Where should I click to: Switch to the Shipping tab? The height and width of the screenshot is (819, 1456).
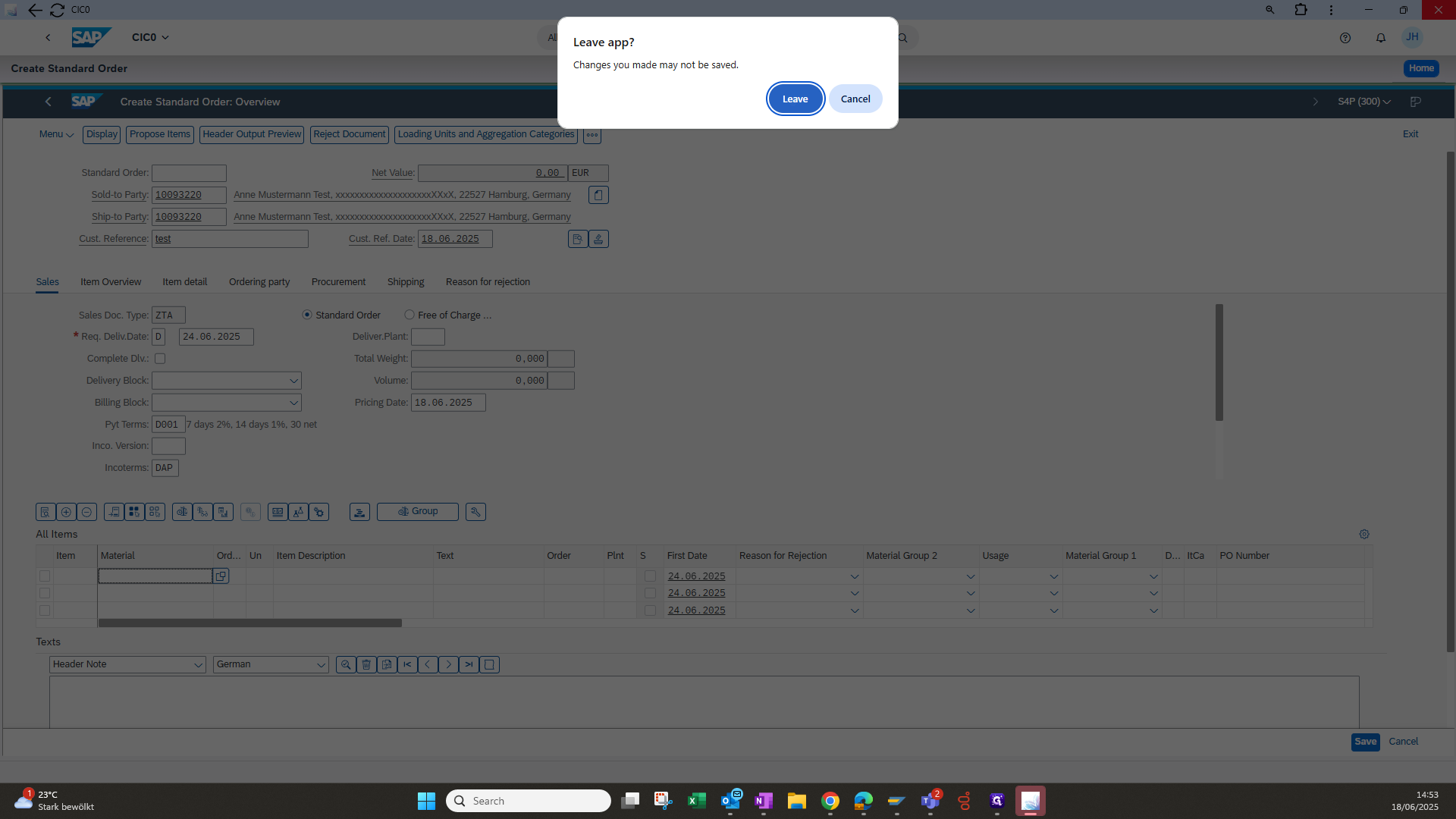406,282
